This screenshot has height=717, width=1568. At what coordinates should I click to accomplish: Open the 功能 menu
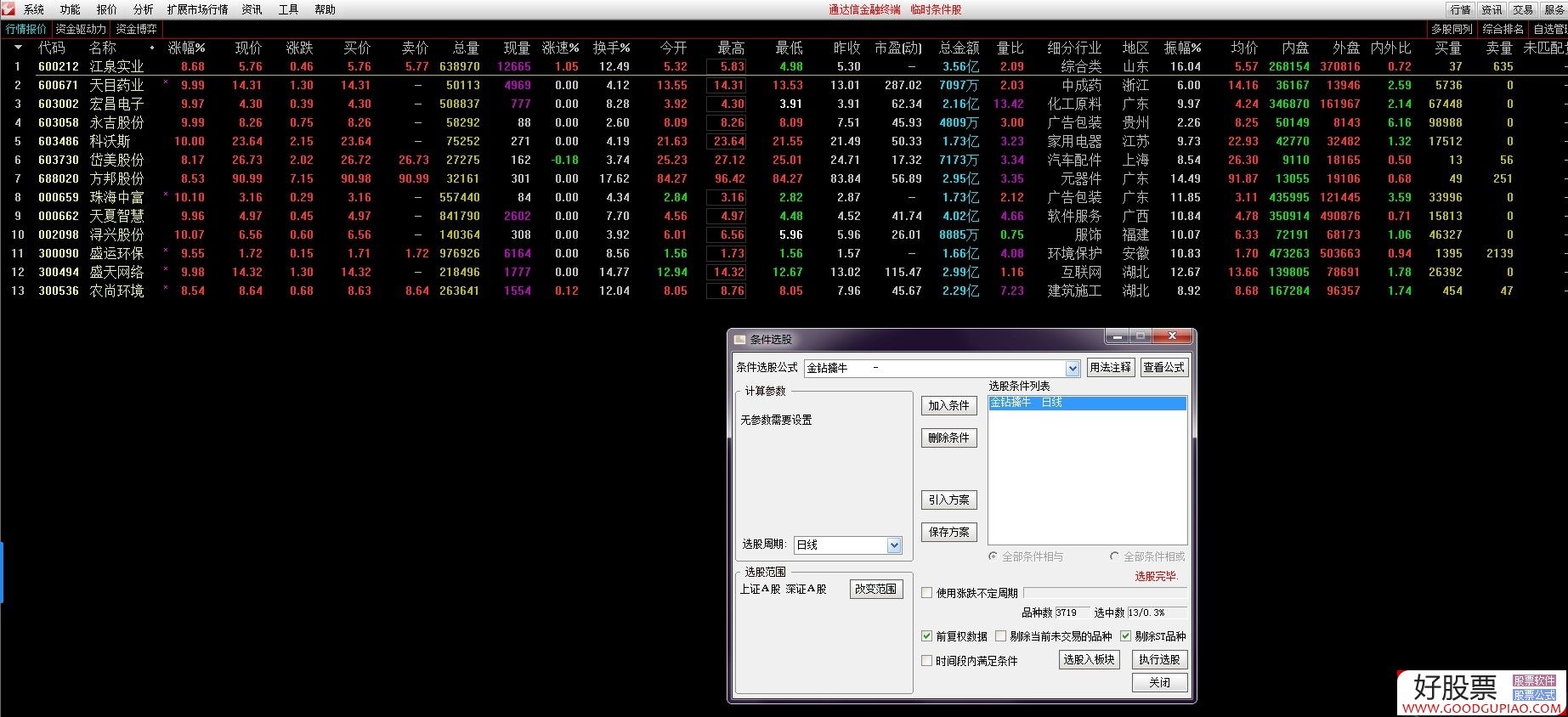coord(71,9)
